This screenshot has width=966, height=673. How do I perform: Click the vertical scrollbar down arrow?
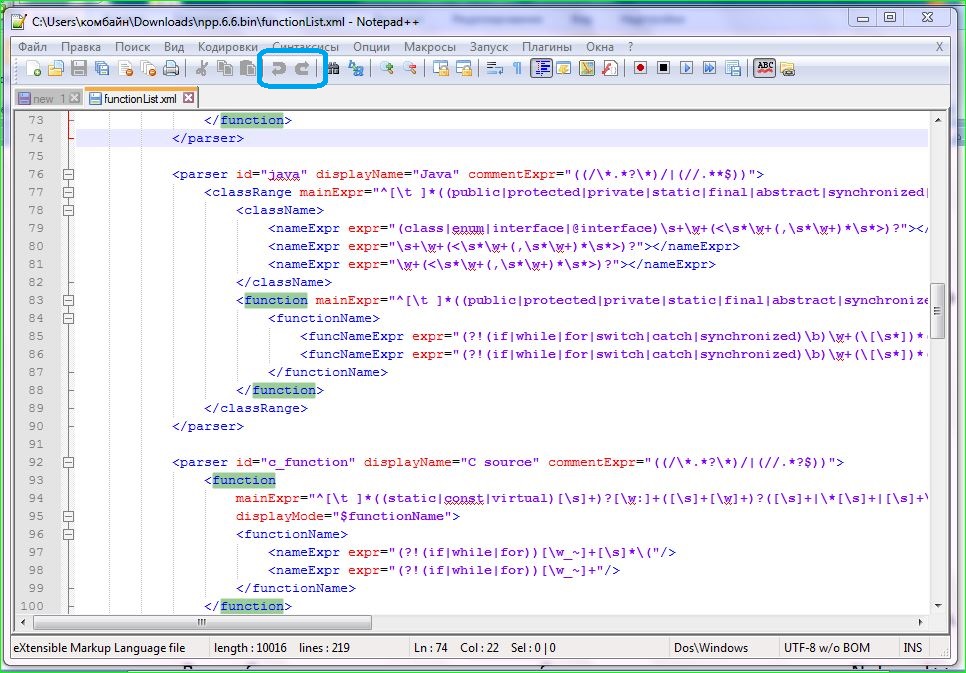tap(938, 606)
